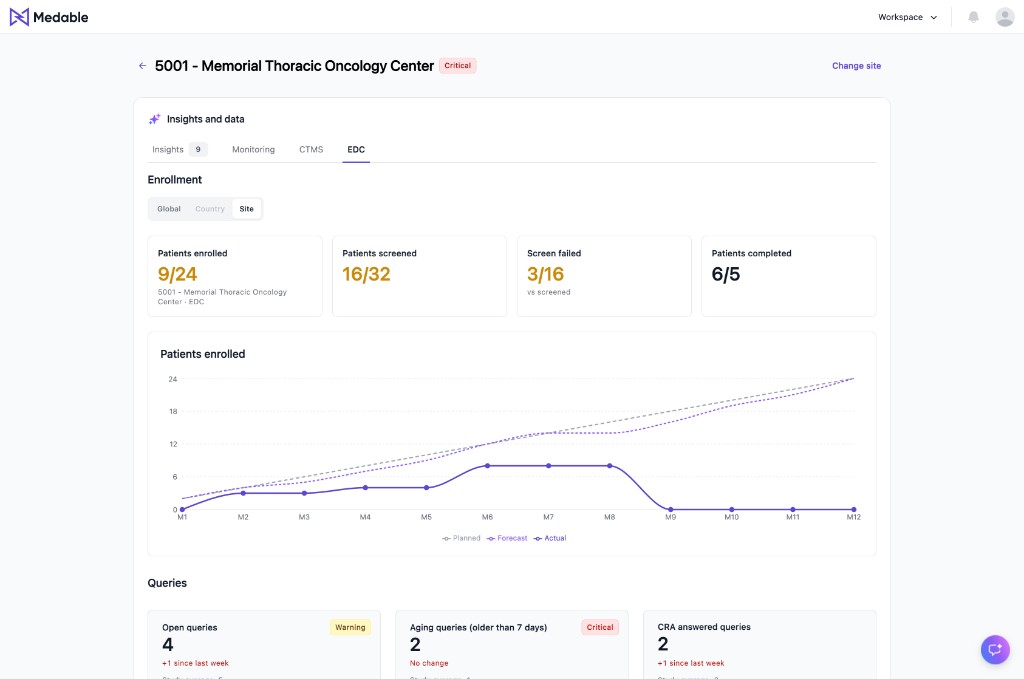This screenshot has height=679, width=1024.
Task: Switch to the Monitoring tab
Action: click(253, 150)
